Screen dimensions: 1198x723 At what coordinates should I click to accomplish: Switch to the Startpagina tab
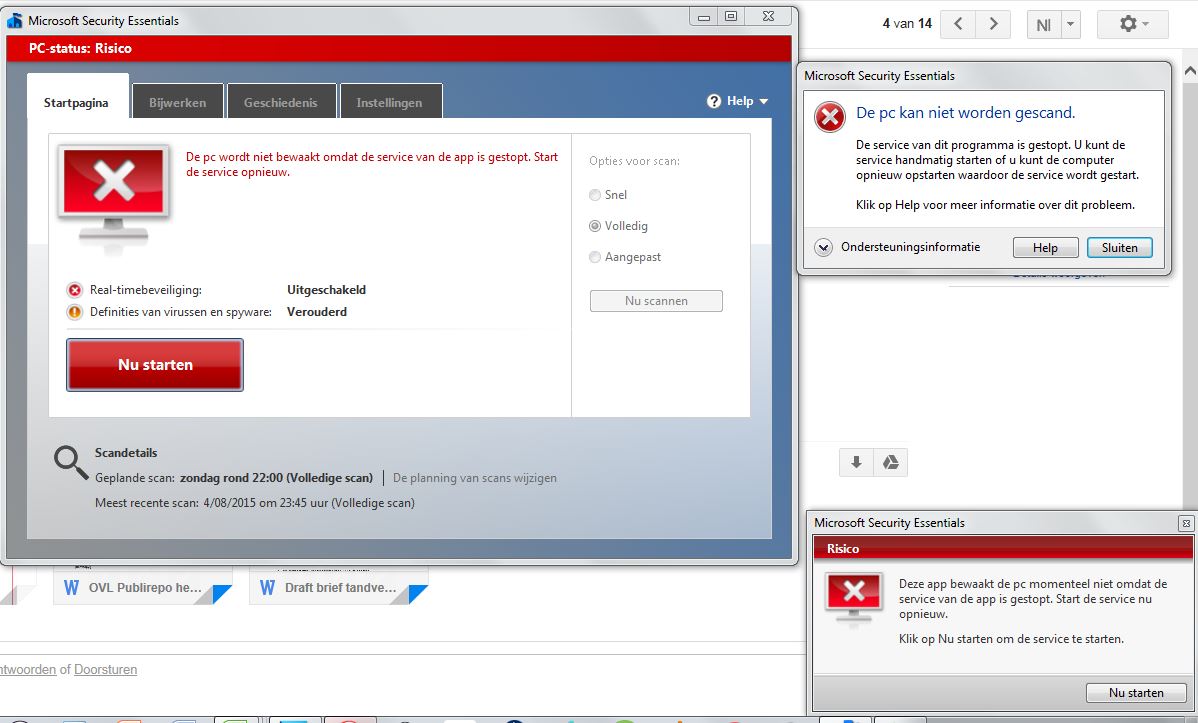(x=76, y=102)
